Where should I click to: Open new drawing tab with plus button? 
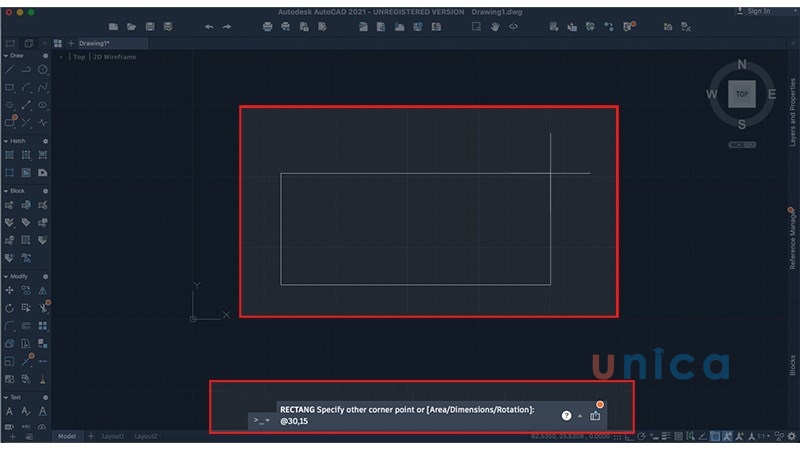pos(71,43)
